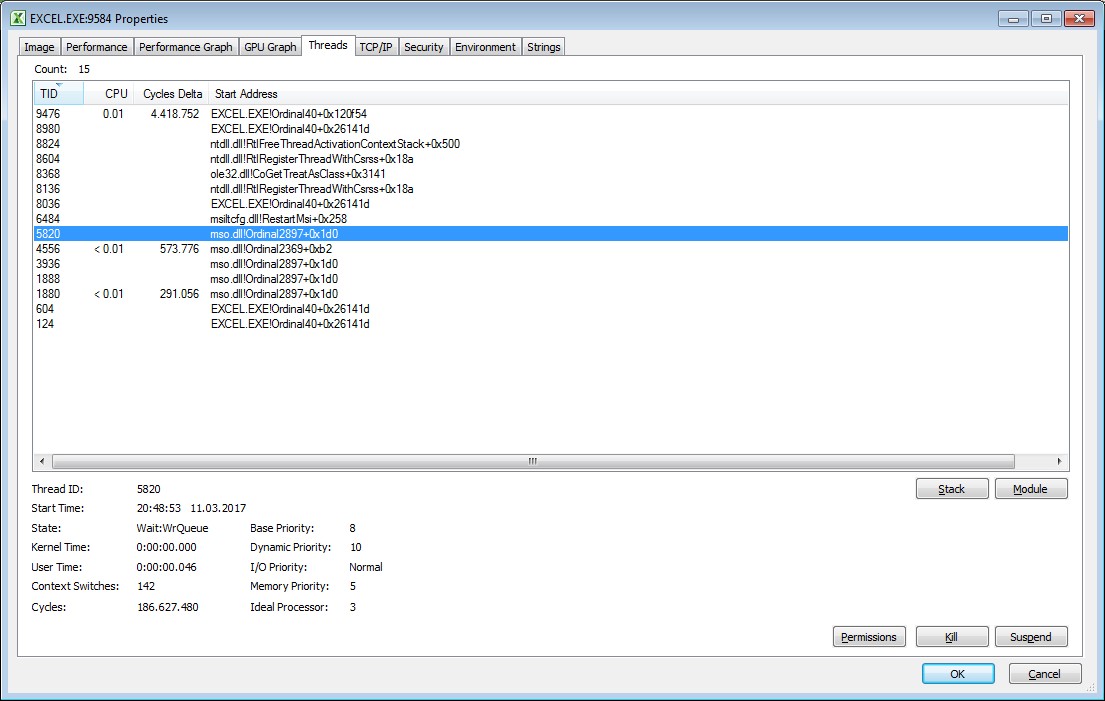Select the highlighted thread 5820 row
The width and height of the screenshot is (1105, 701).
click(x=551, y=234)
